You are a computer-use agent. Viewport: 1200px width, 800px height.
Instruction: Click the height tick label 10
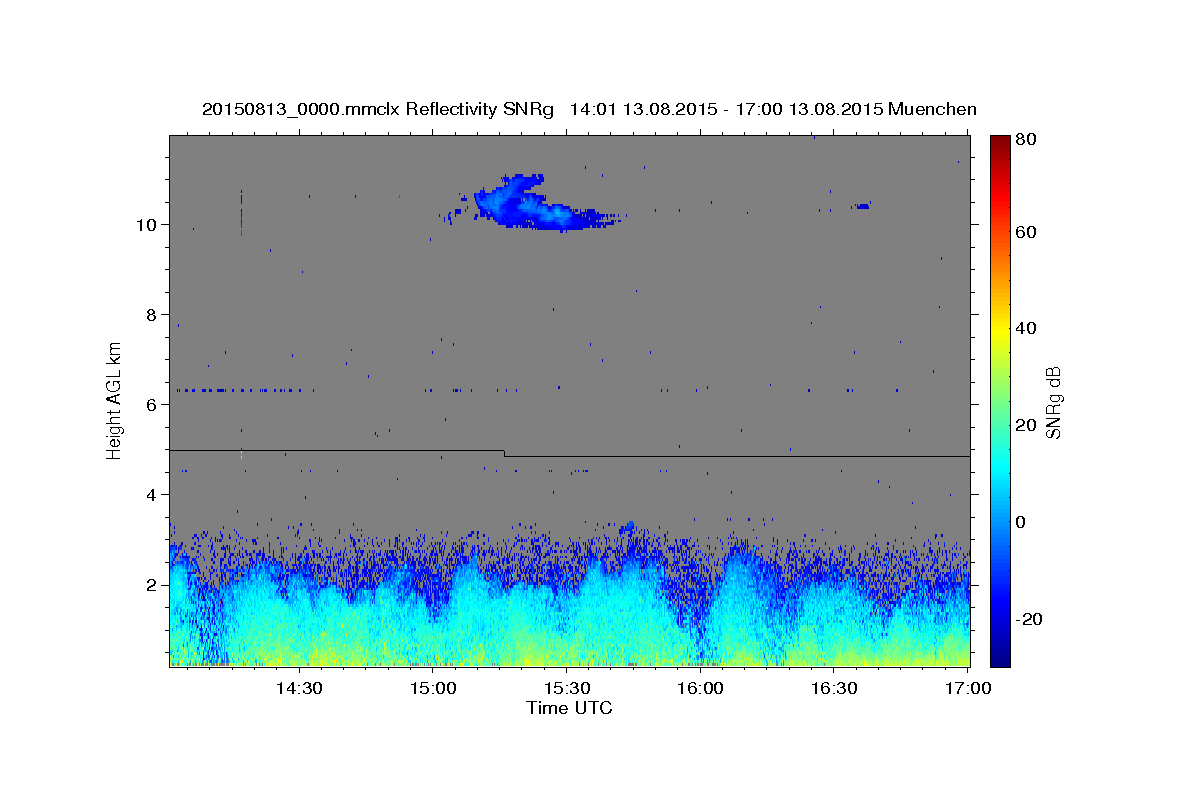(149, 224)
